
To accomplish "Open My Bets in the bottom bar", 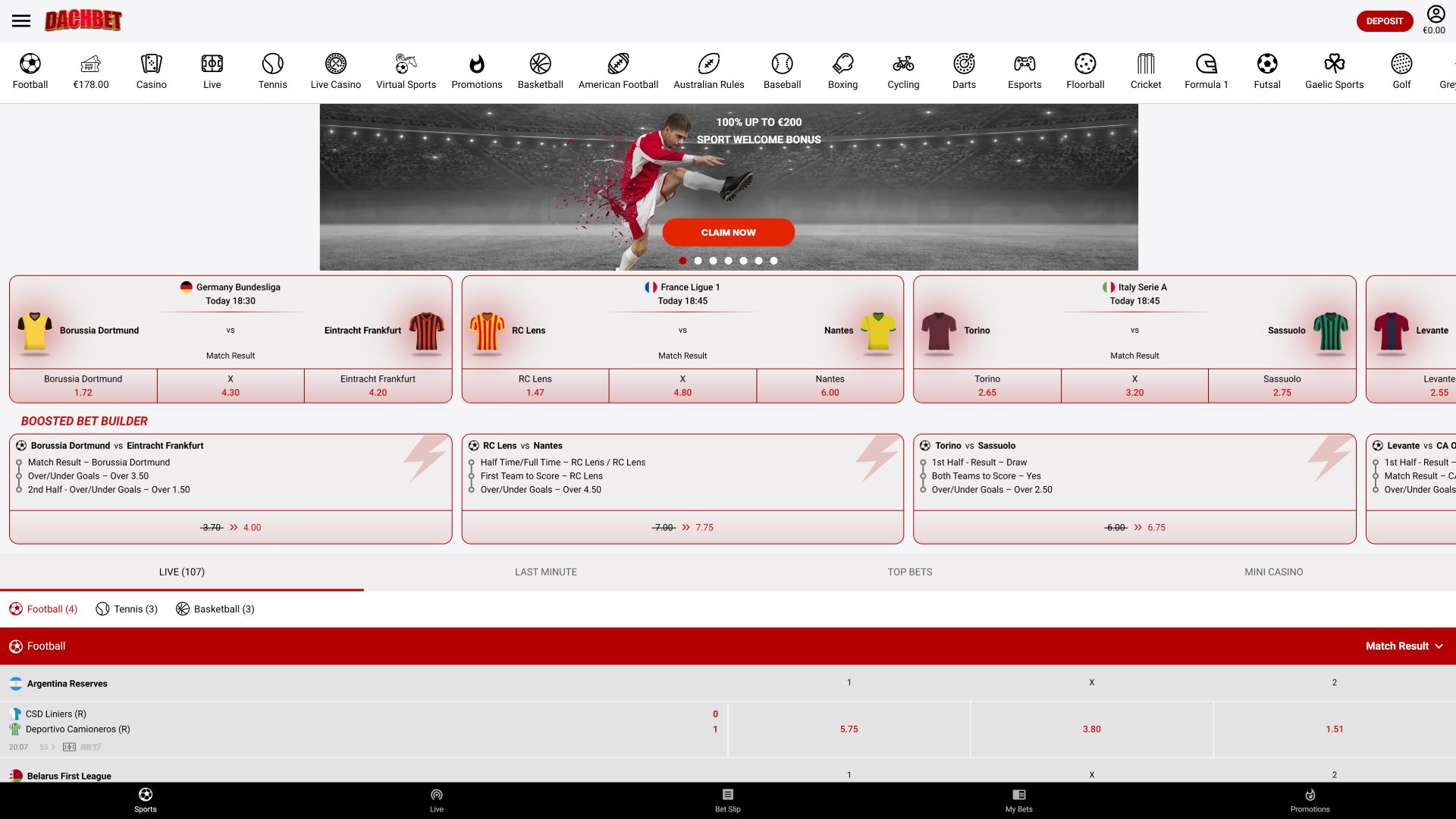I will [x=1019, y=800].
